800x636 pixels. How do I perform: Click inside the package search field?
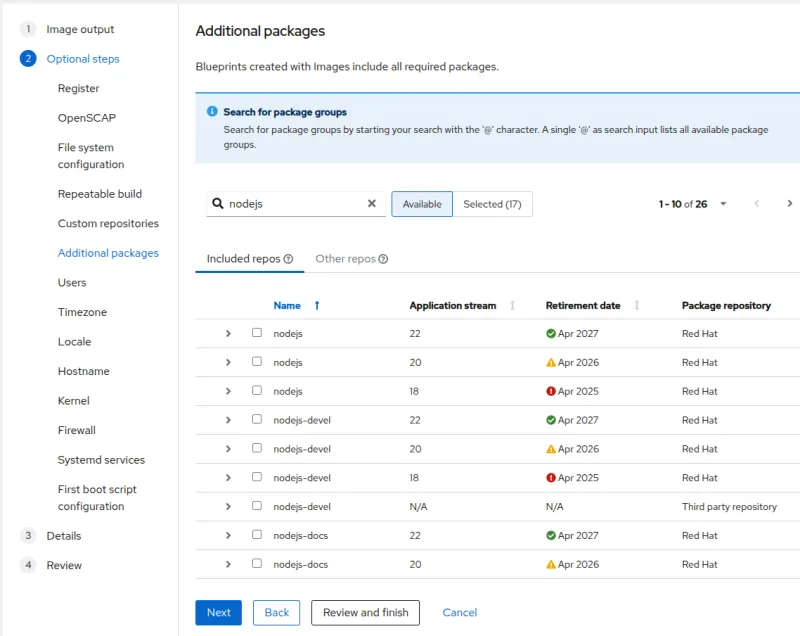click(x=290, y=203)
